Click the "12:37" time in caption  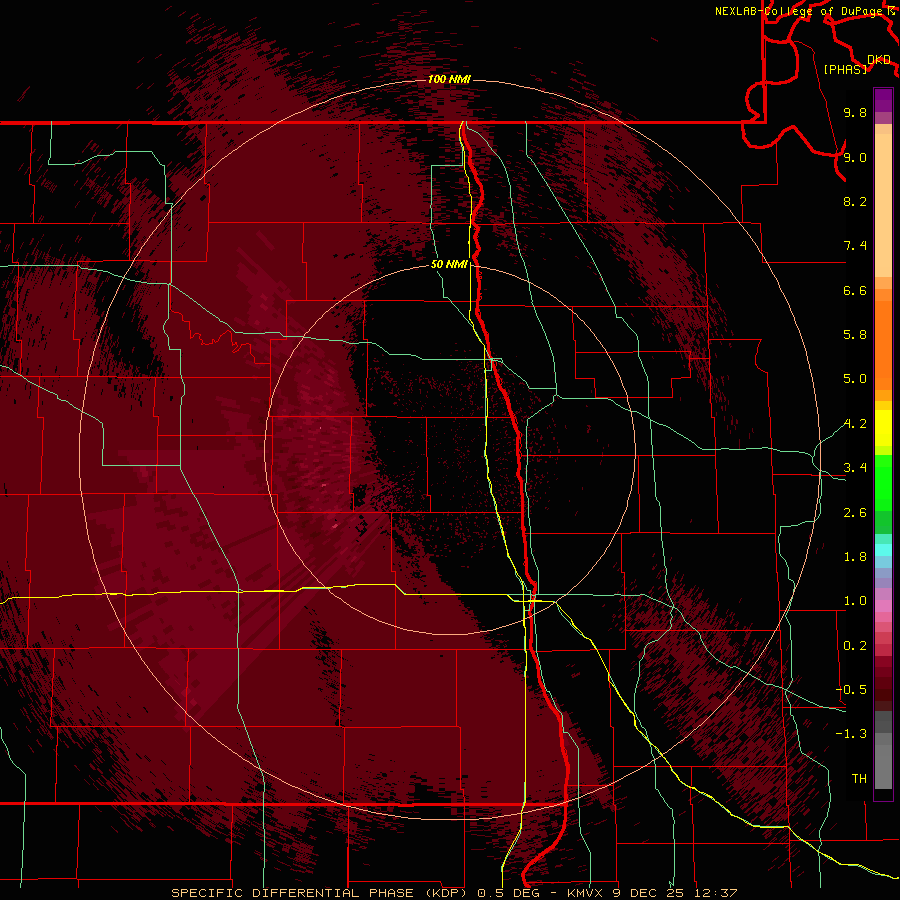click(x=715, y=893)
